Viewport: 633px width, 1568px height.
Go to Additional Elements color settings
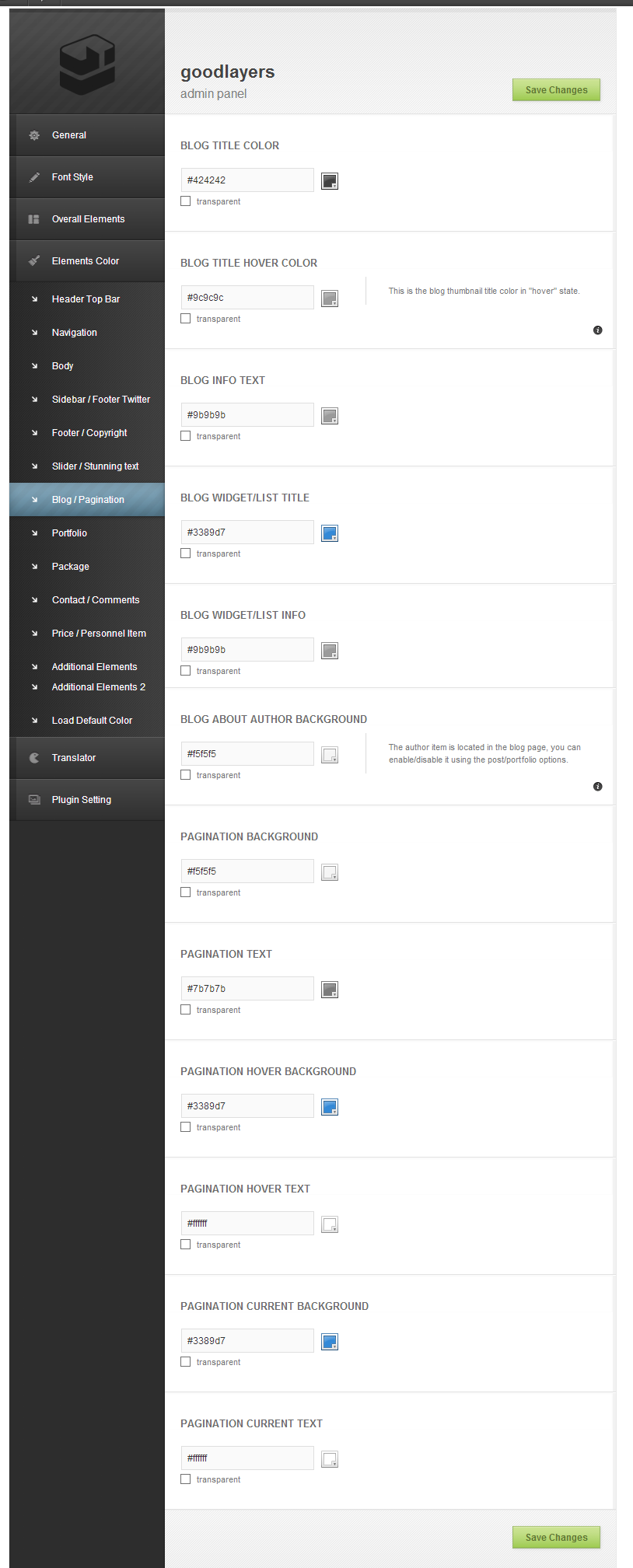[94, 667]
